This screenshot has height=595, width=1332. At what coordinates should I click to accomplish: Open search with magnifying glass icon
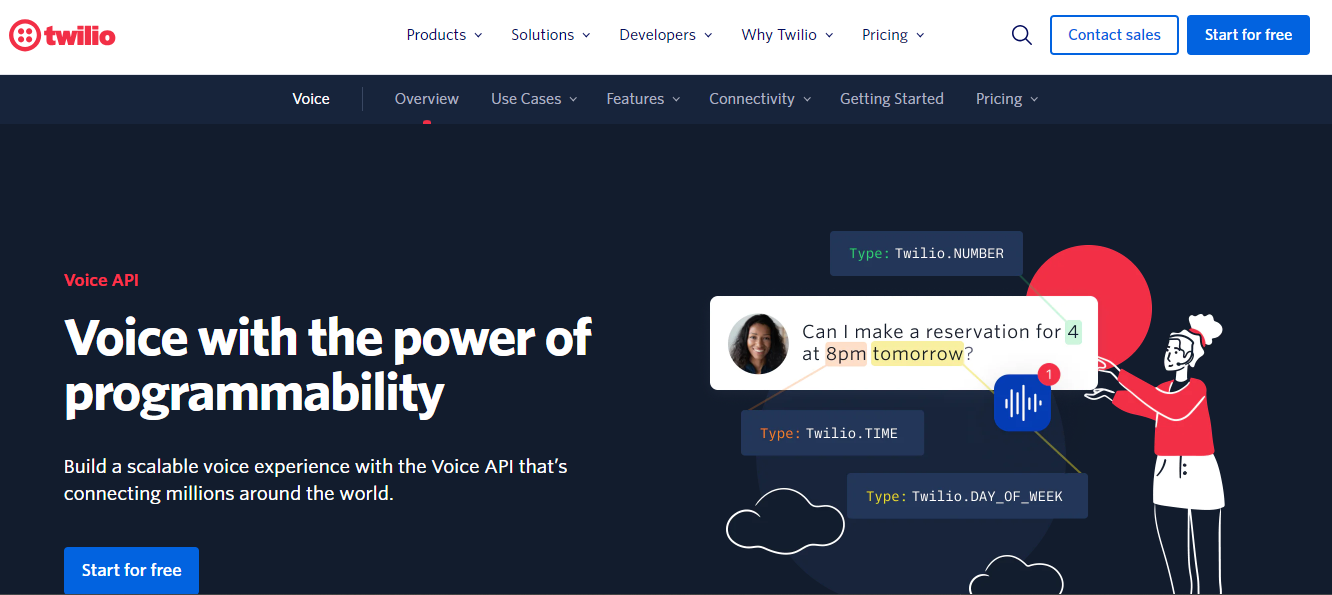[1021, 35]
